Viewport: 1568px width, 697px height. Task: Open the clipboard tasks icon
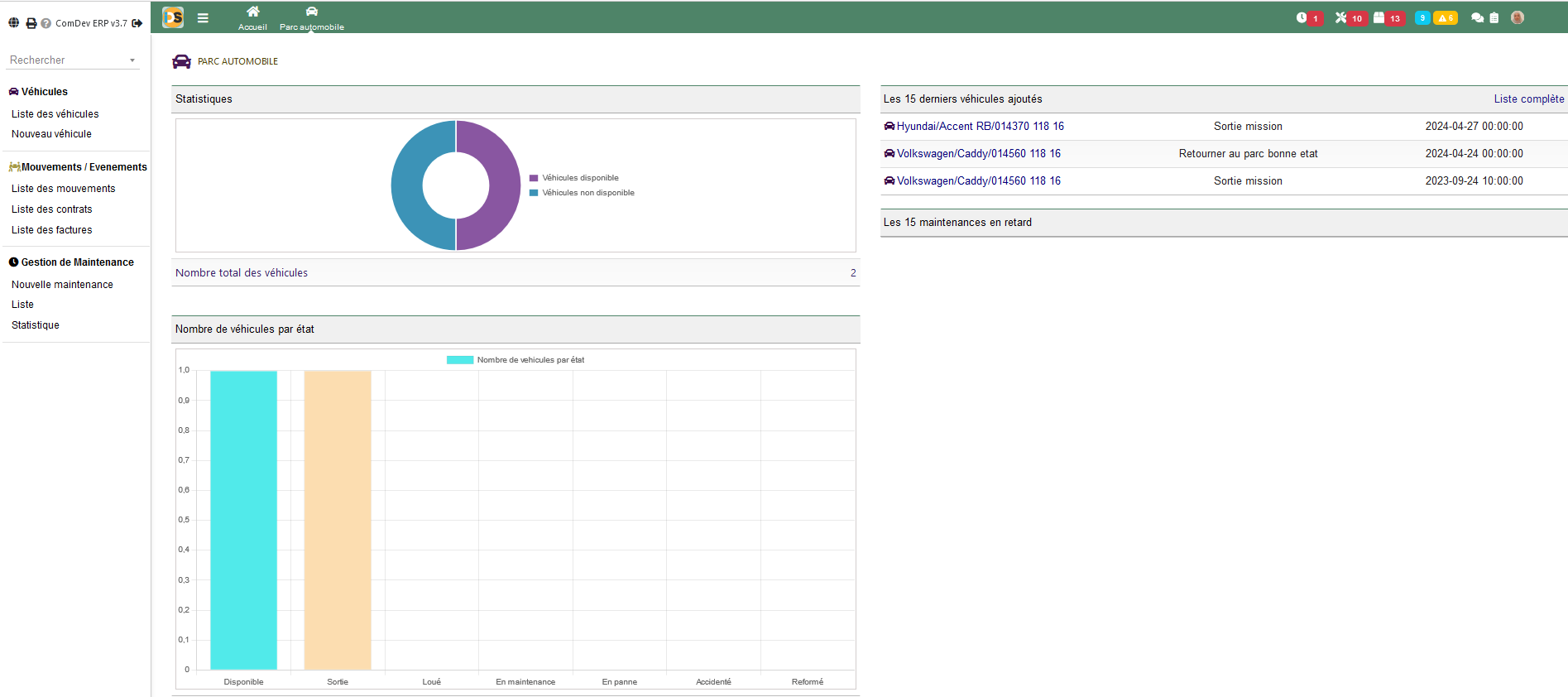(x=1494, y=17)
